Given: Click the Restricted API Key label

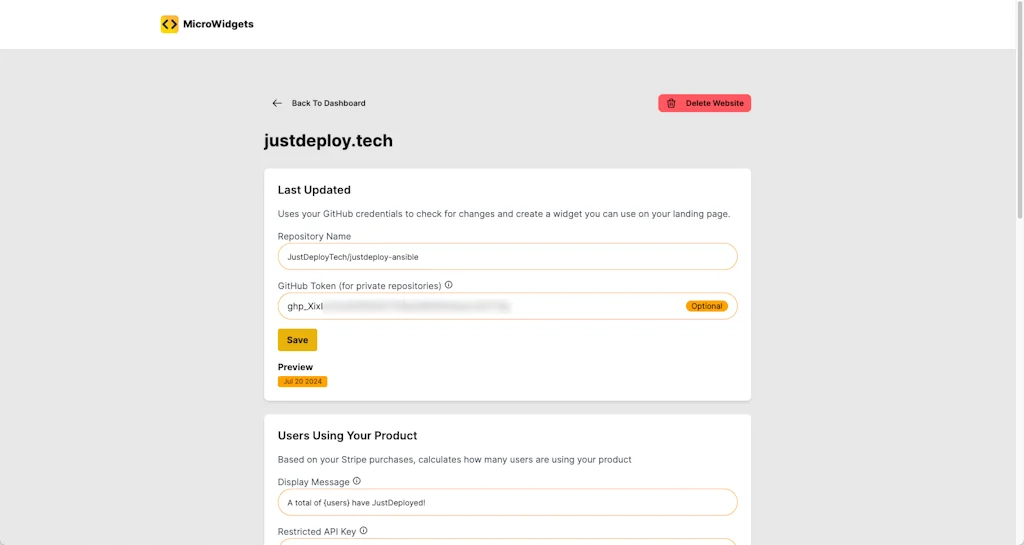Looking at the screenshot, I should (x=317, y=532).
